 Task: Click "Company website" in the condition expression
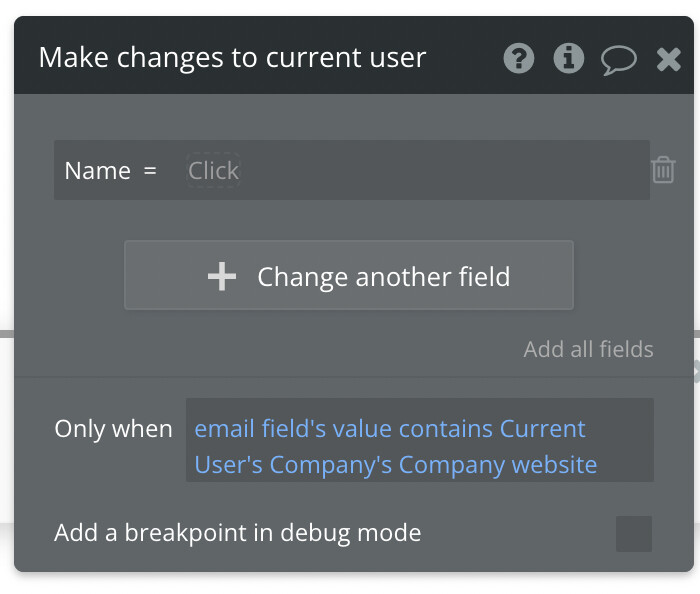point(498,465)
